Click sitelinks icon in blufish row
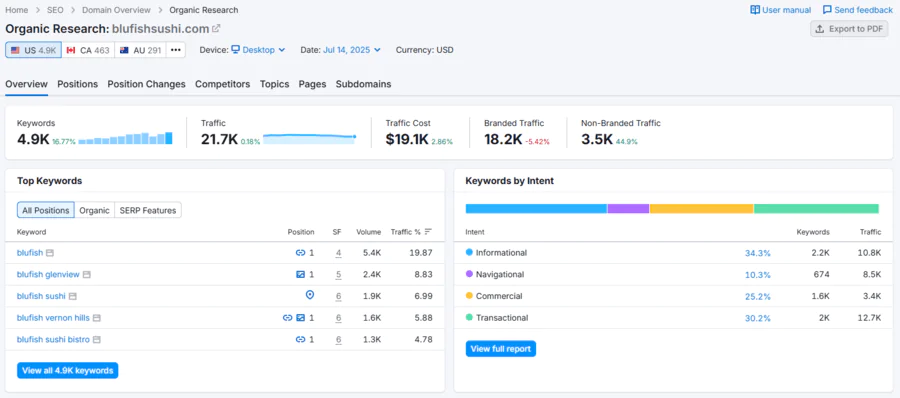The image size is (900, 398). (300, 253)
